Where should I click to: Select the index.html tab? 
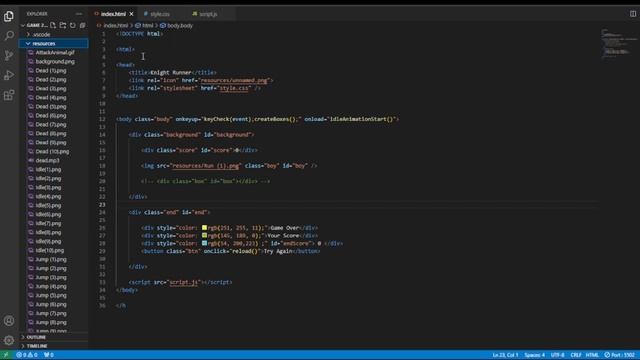113,14
